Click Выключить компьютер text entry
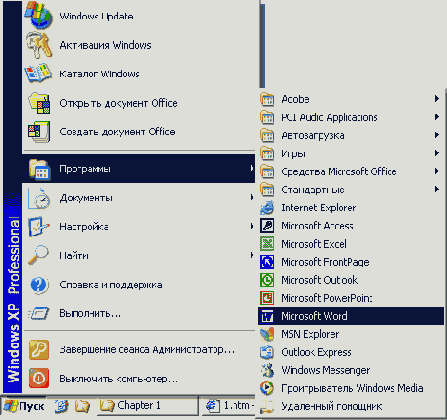 (x=119, y=379)
